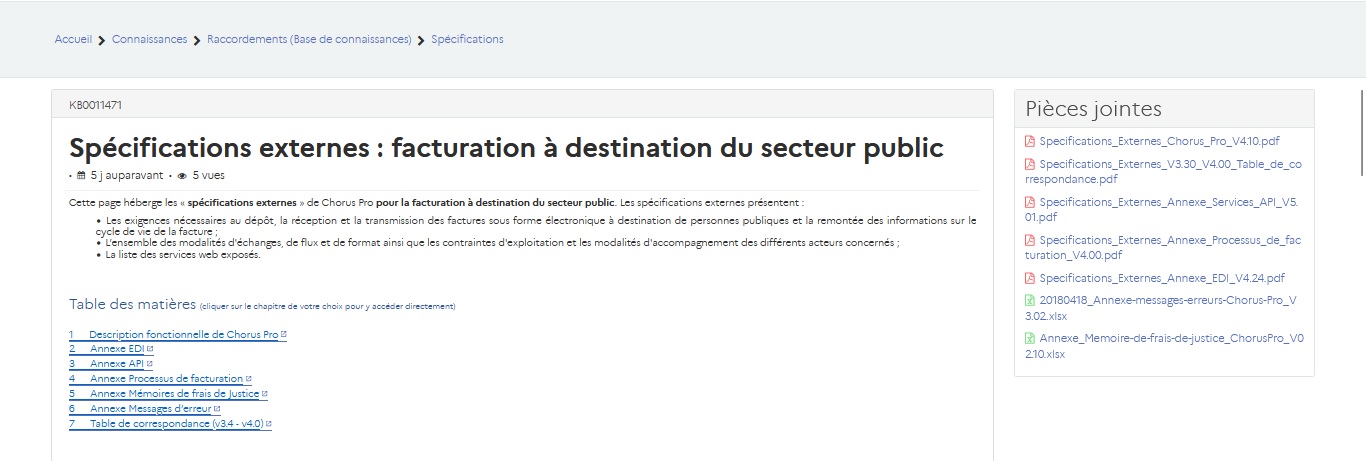Click Excel icon of Memoire-de-frais-de-justice attachment
This screenshot has width=1366, height=461.
[1030, 339]
